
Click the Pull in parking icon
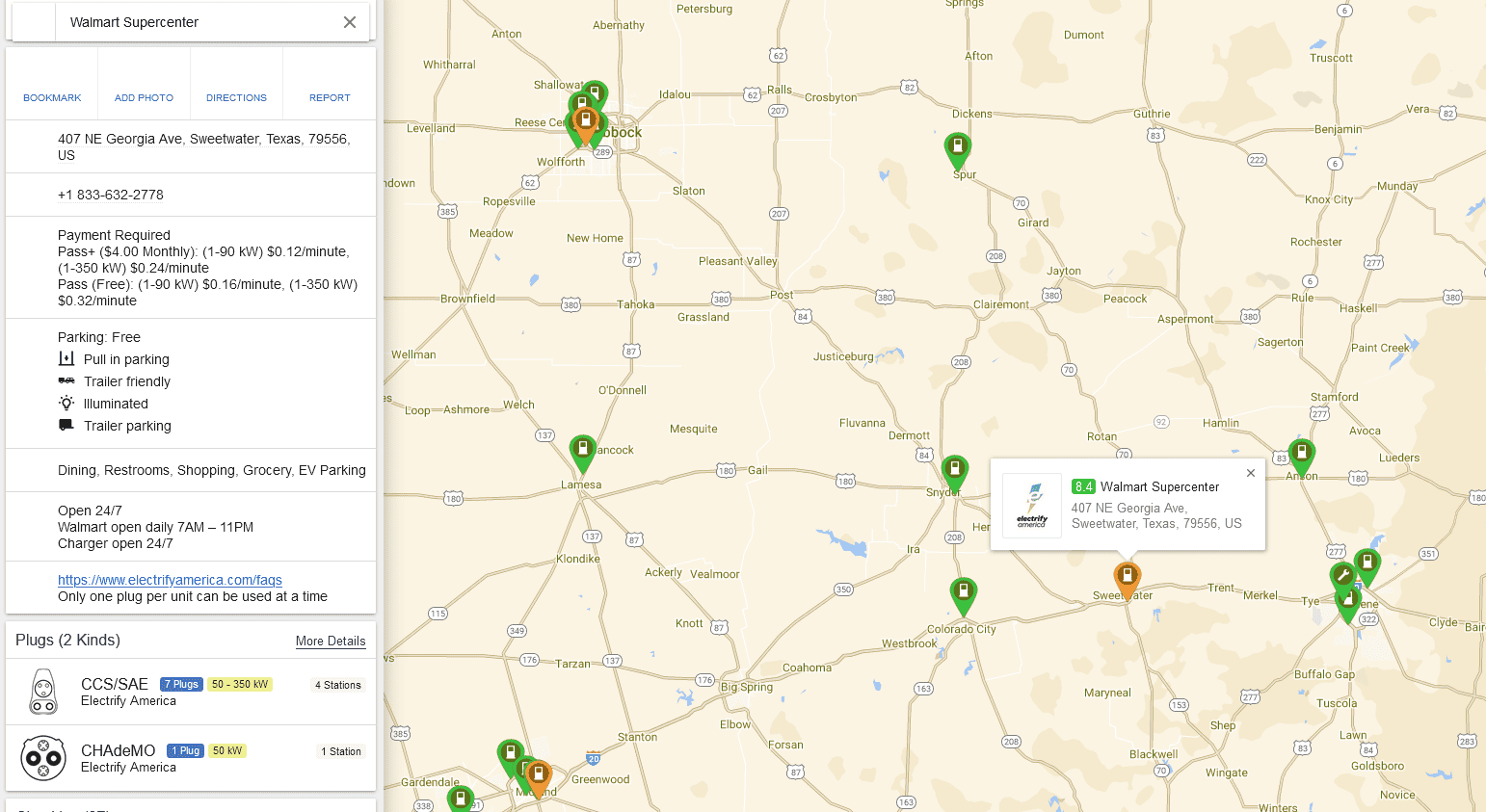[x=66, y=359]
